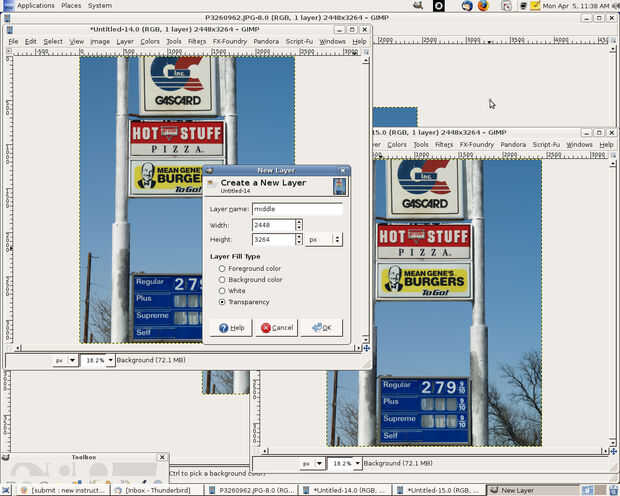
Task: Open View menu in Untitled-14 window
Action: 76,41
